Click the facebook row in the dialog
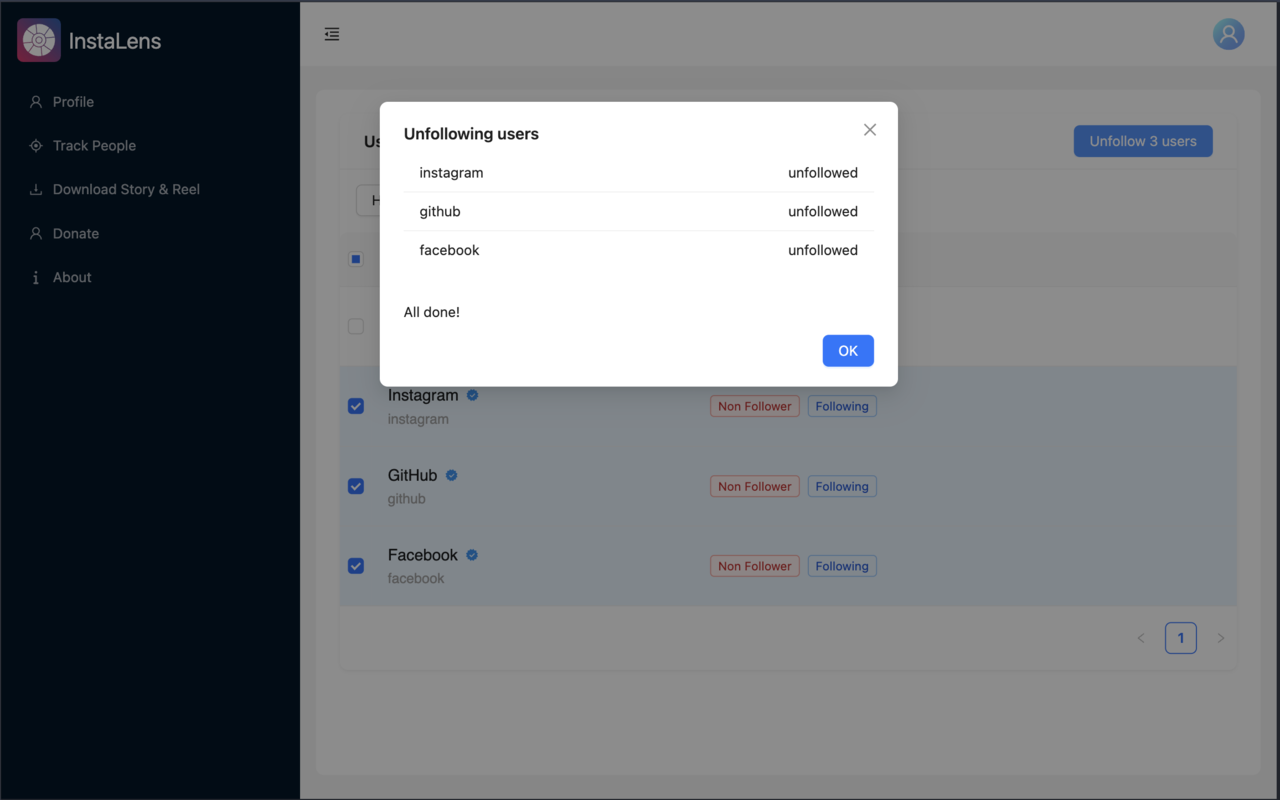Screen dimensions: 1280x800 pyautogui.click(x=639, y=251)
